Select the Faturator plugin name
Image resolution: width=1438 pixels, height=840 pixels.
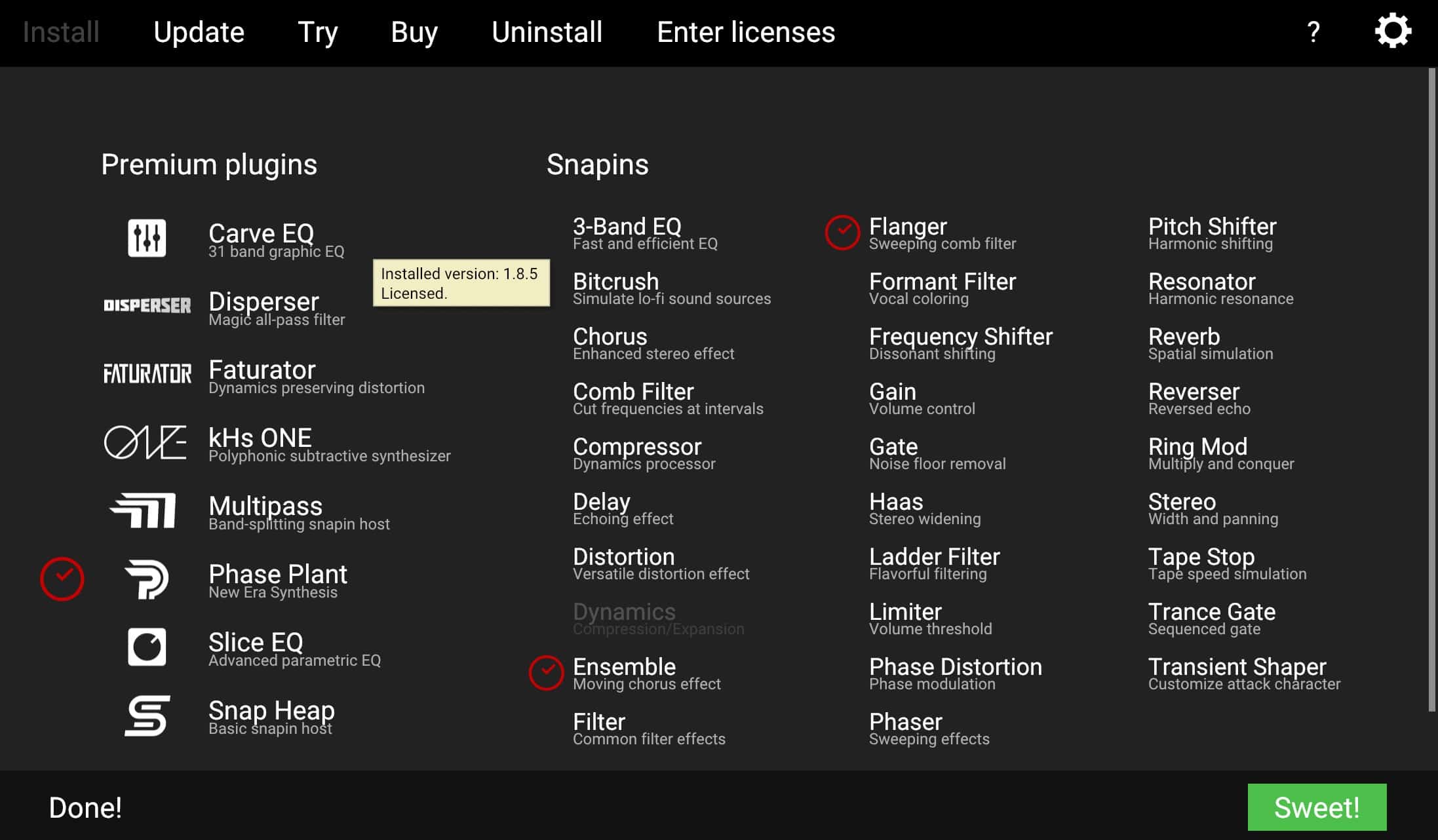coord(262,370)
